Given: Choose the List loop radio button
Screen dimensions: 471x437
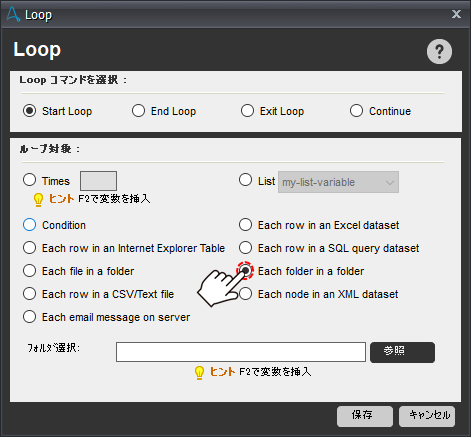Looking at the screenshot, I should 245,180.
